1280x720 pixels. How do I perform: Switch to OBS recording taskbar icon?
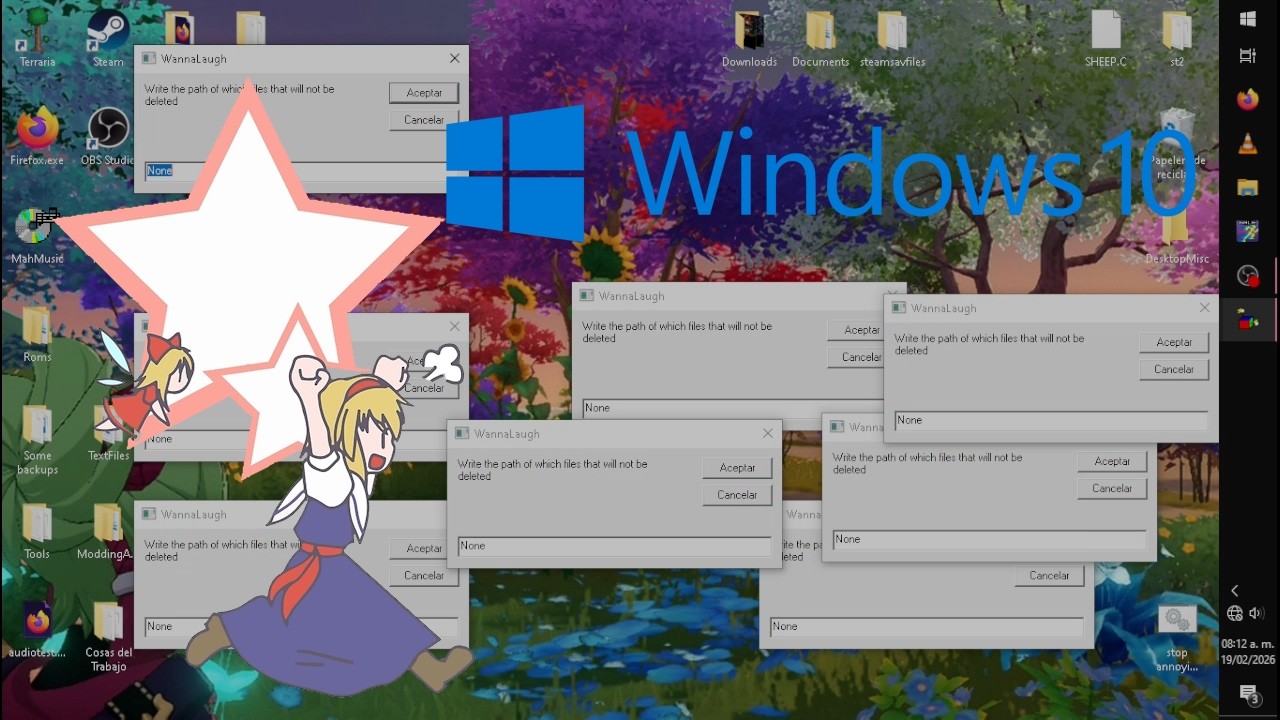pos(1248,276)
